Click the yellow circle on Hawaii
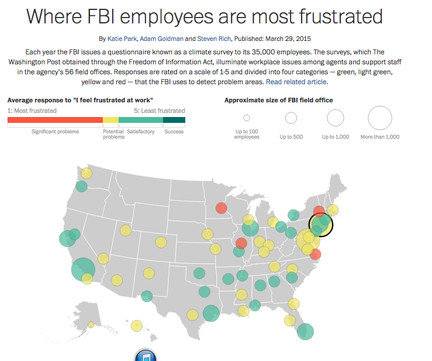The image size is (432, 361). click(x=137, y=326)
